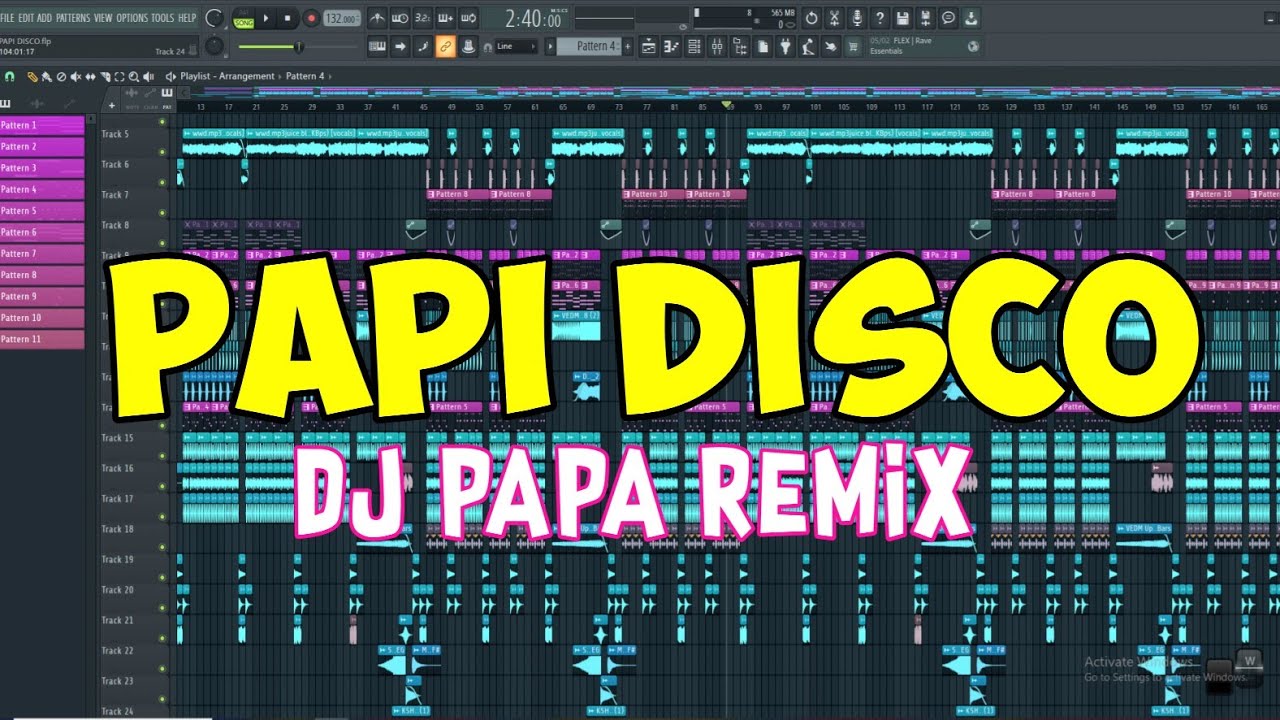Open the VIEW menu
1280x720 pixels.
pos(103,18)
